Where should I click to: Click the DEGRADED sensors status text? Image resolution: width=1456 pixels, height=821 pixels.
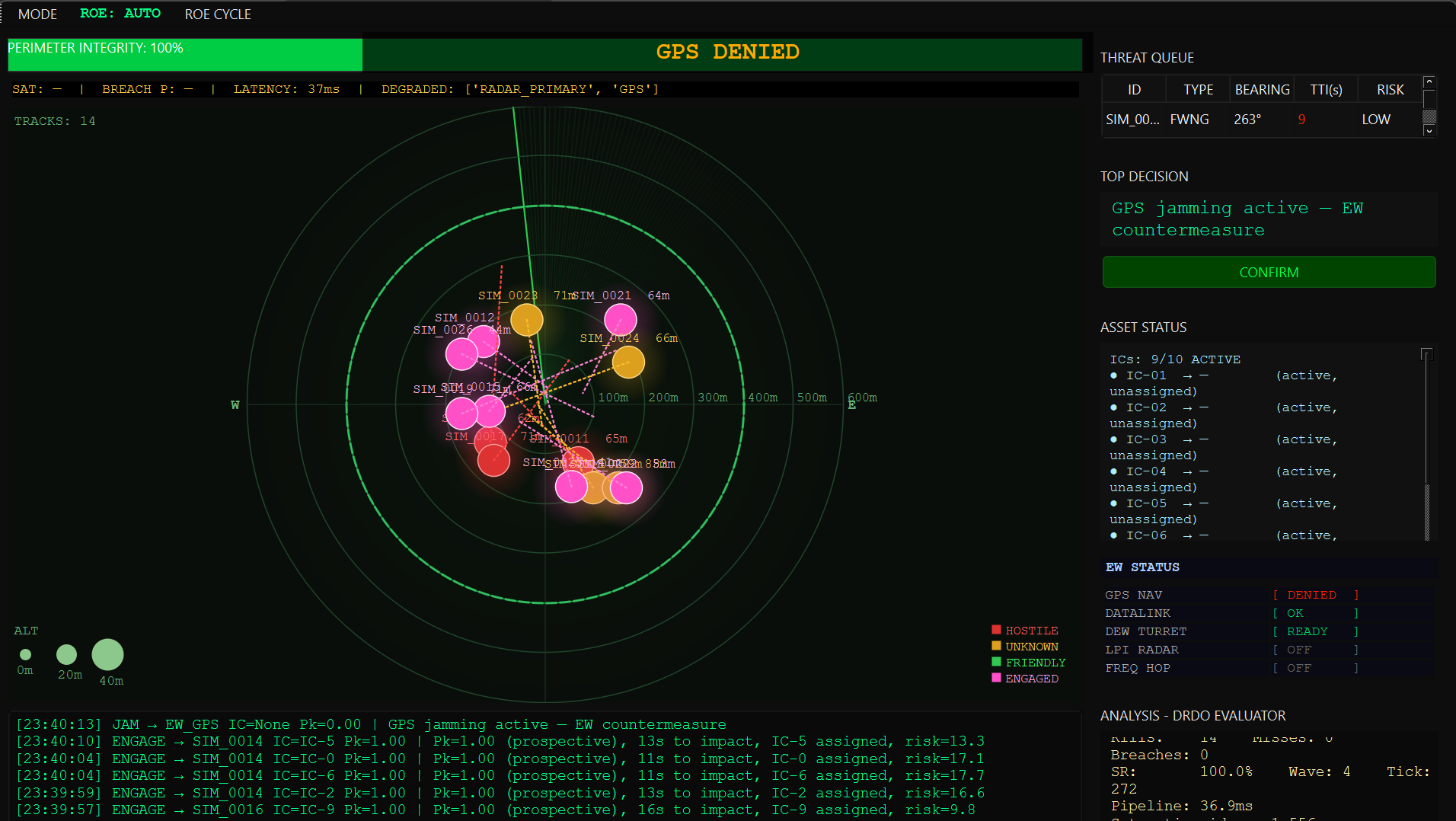pos(520,89)
